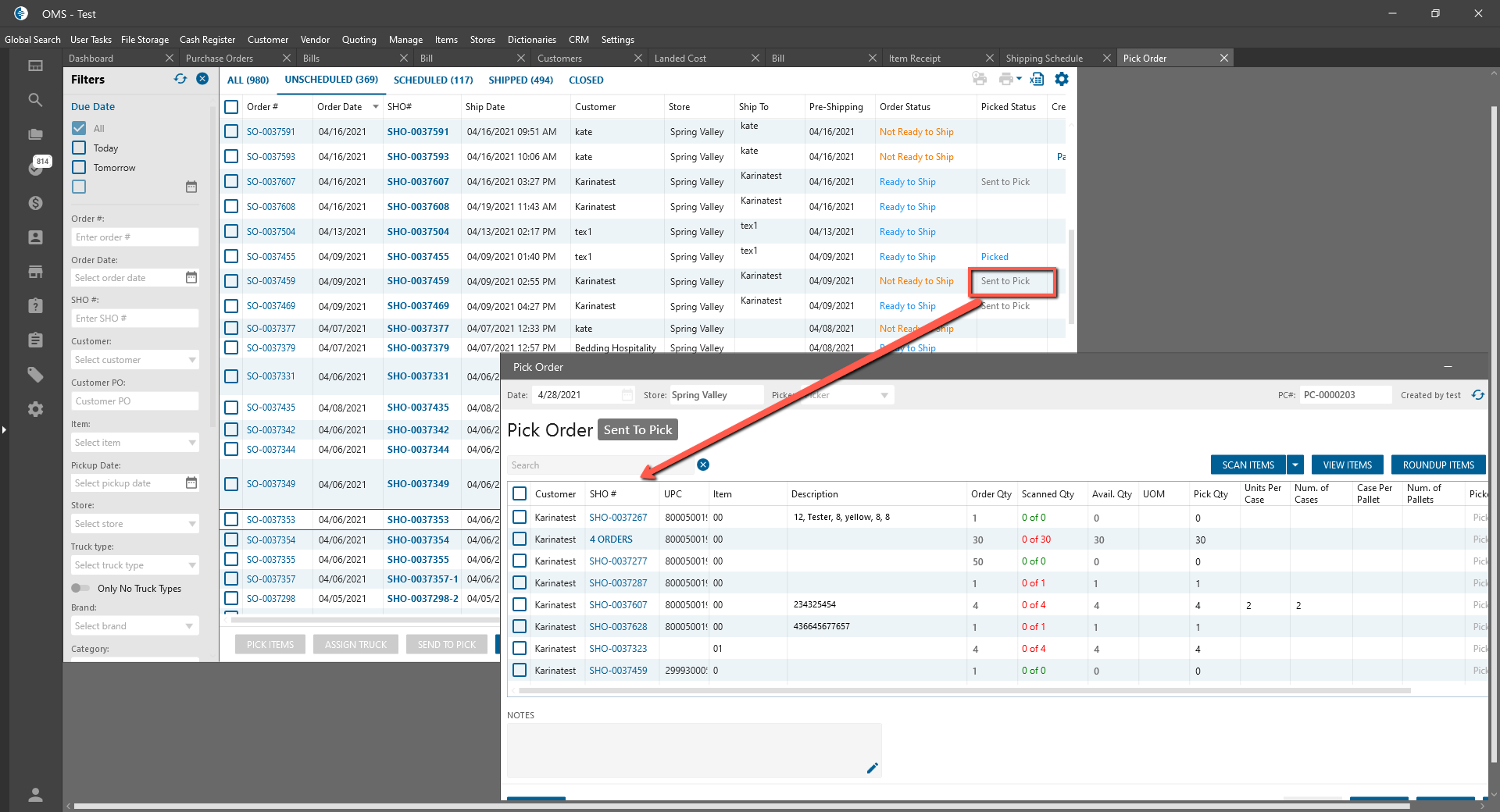
Task: Switch to the SCHEDULED (117) tab
Action: [x=434, y=80]
